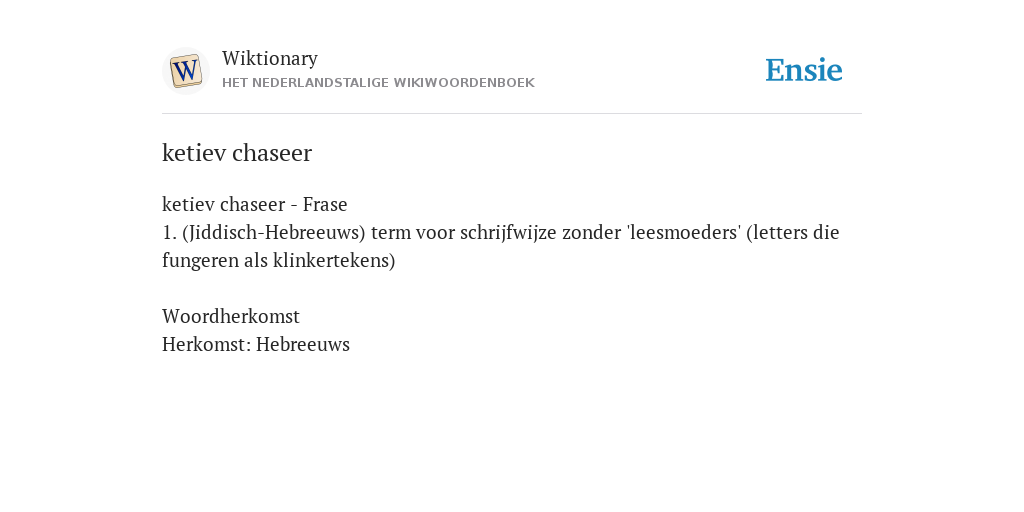Click the 'Woordherkomst' section heading
The image size is (1024, 512).
(231, 316)
